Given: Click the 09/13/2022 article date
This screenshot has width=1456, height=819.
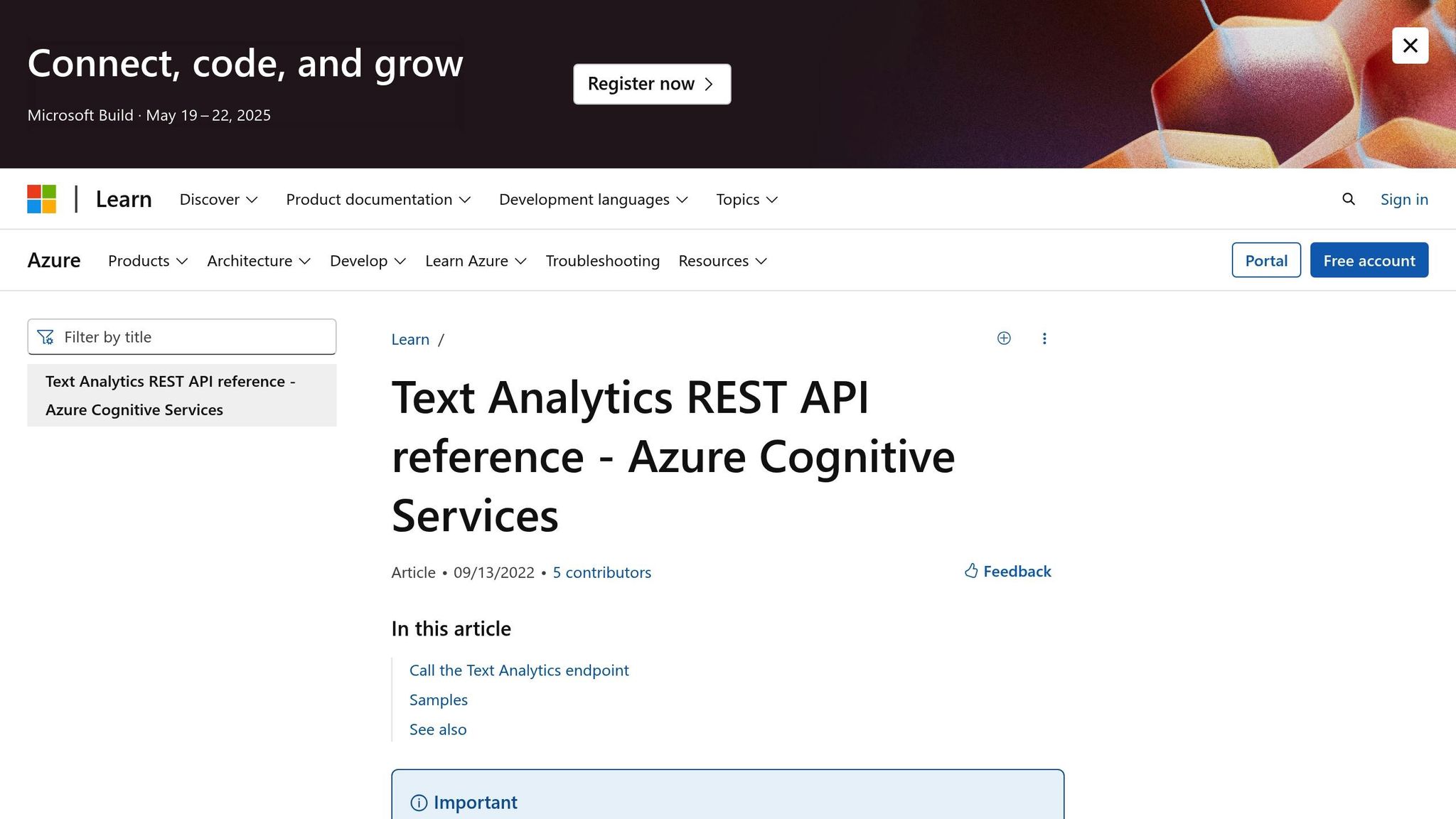Looking at the screenshot, I should pyautogui.click(x=494, y=572).
